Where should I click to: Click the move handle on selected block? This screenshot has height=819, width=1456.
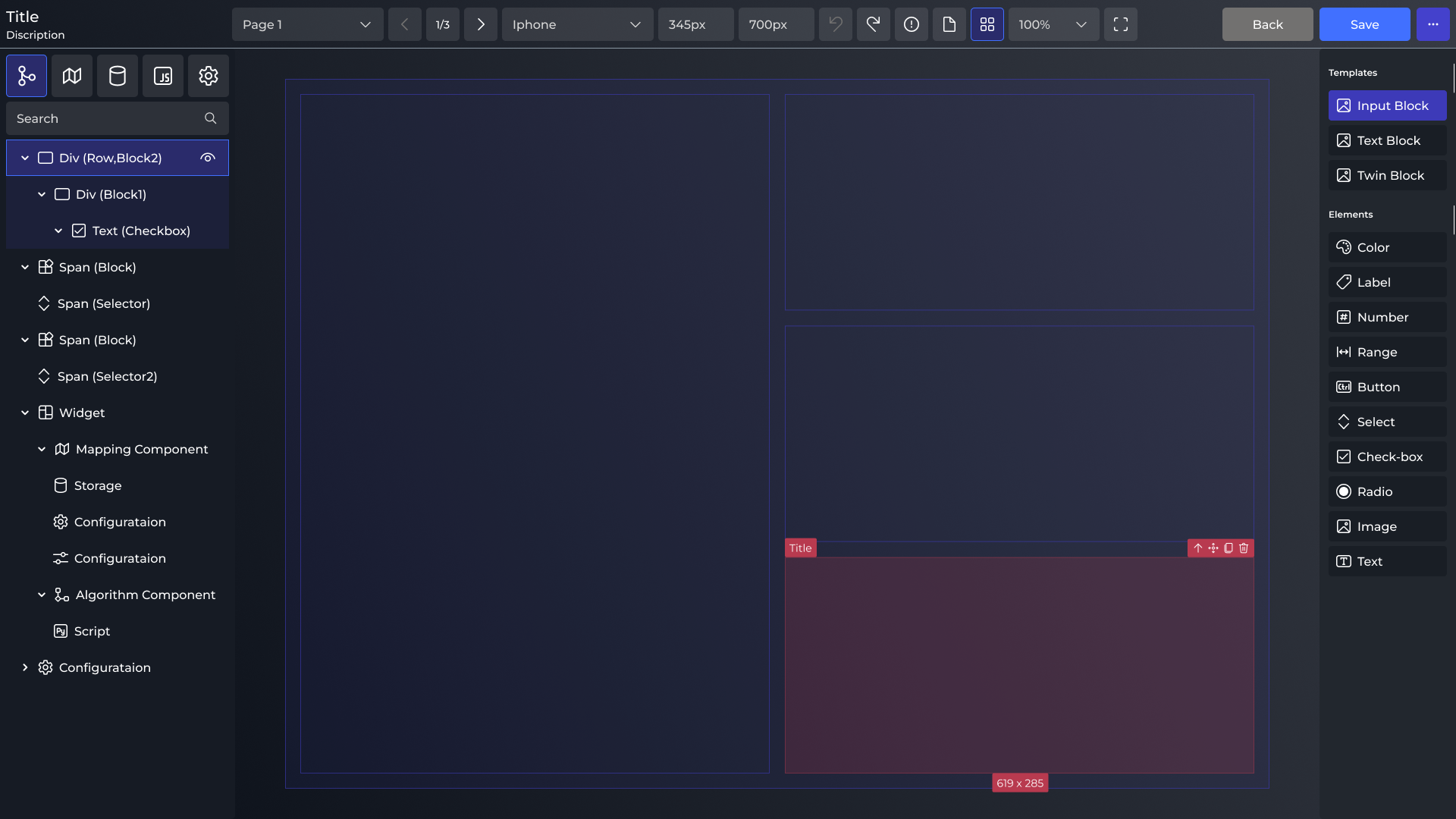(x=1213, y=548)
